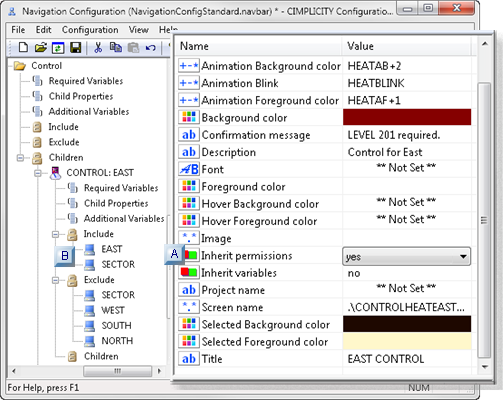
Task: Click the Paste clipboard toolbar icon
Action: click(133, 48)
